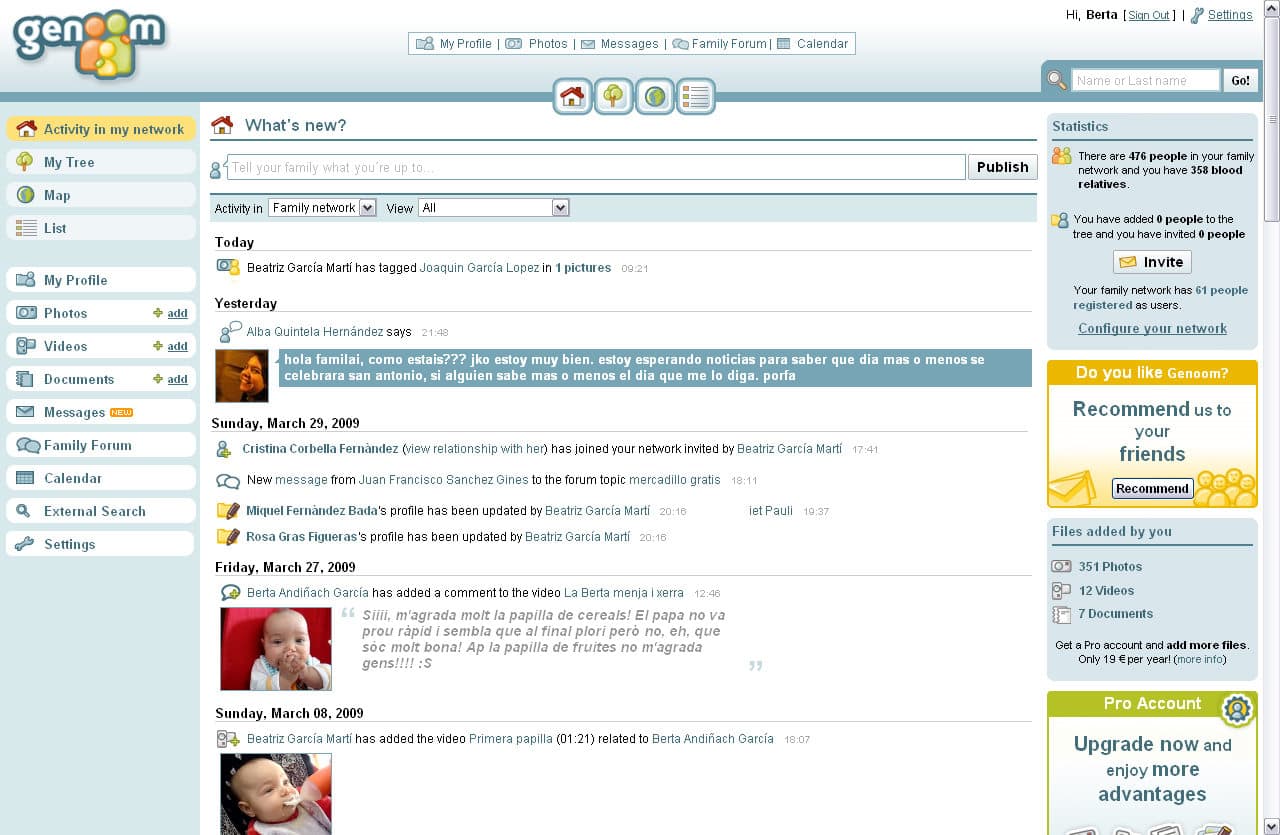Follow the Configure your network link
Screen dimensions: 1280x835
[x=1152, y=328]
